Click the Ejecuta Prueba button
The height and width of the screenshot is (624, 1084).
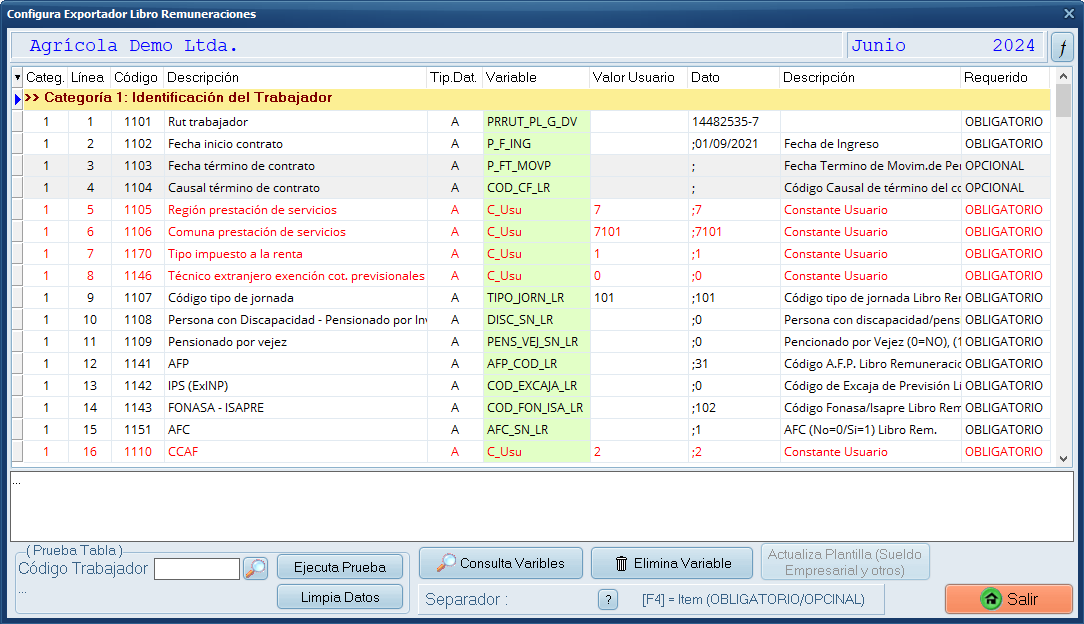click(339, 567)
